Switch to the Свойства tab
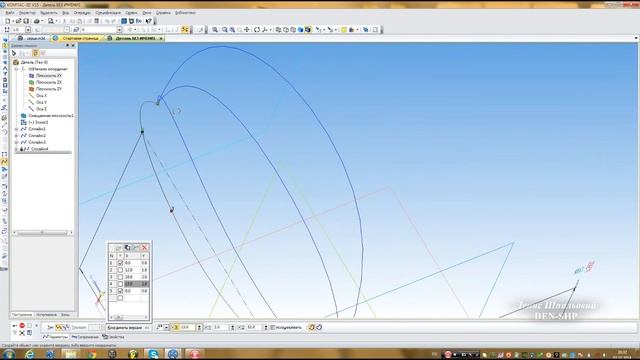Screen dimensions: 640x360 113,337
